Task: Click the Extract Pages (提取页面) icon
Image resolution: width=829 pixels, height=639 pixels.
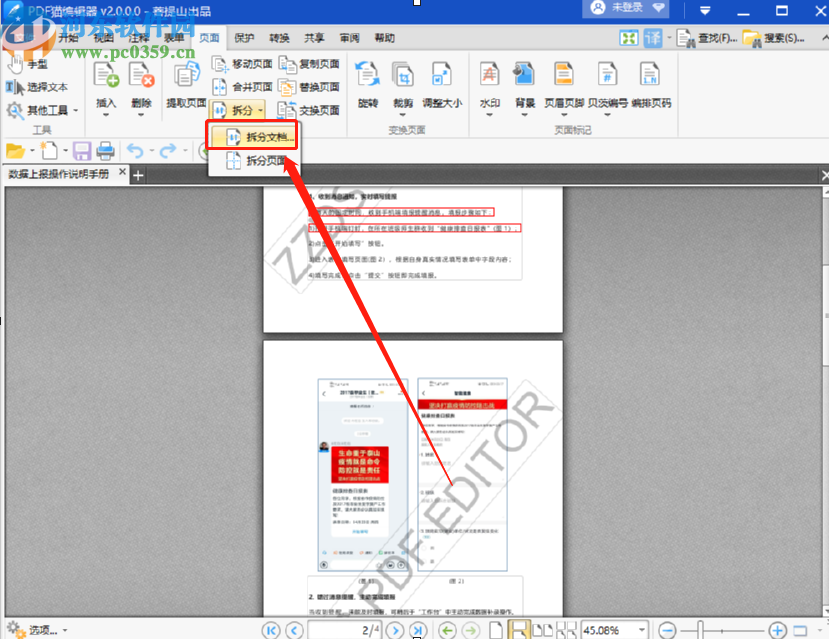Action: tap(186, 85)
